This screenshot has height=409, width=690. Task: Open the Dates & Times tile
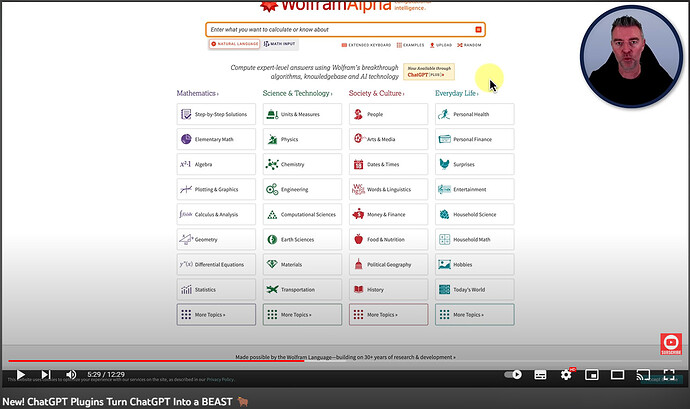click(389, 165)
